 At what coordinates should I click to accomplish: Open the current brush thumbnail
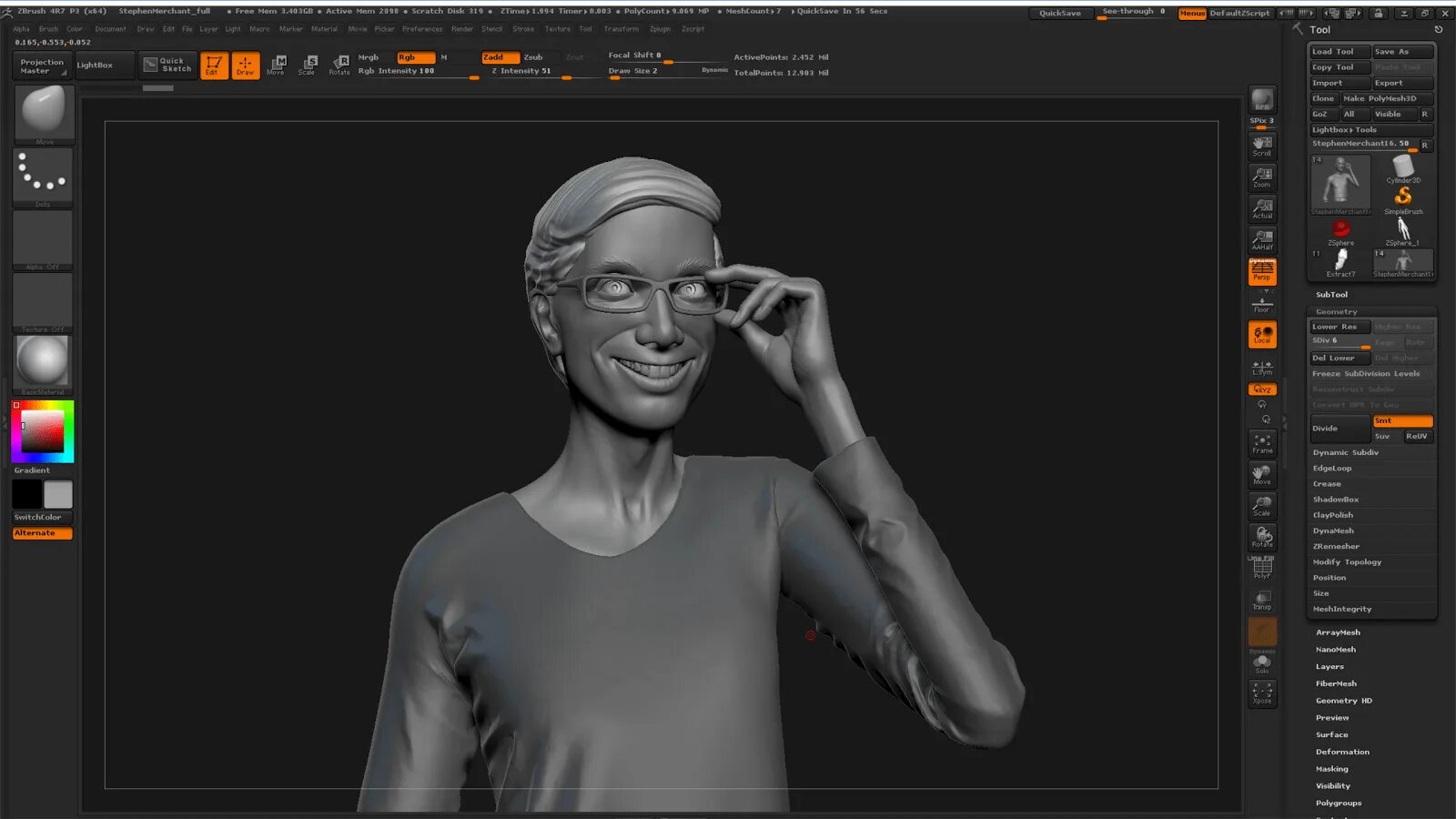[44, 114]
